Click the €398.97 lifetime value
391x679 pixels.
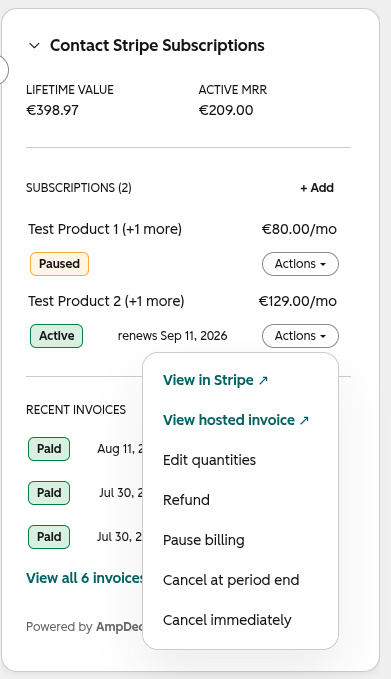click(52, 110)
